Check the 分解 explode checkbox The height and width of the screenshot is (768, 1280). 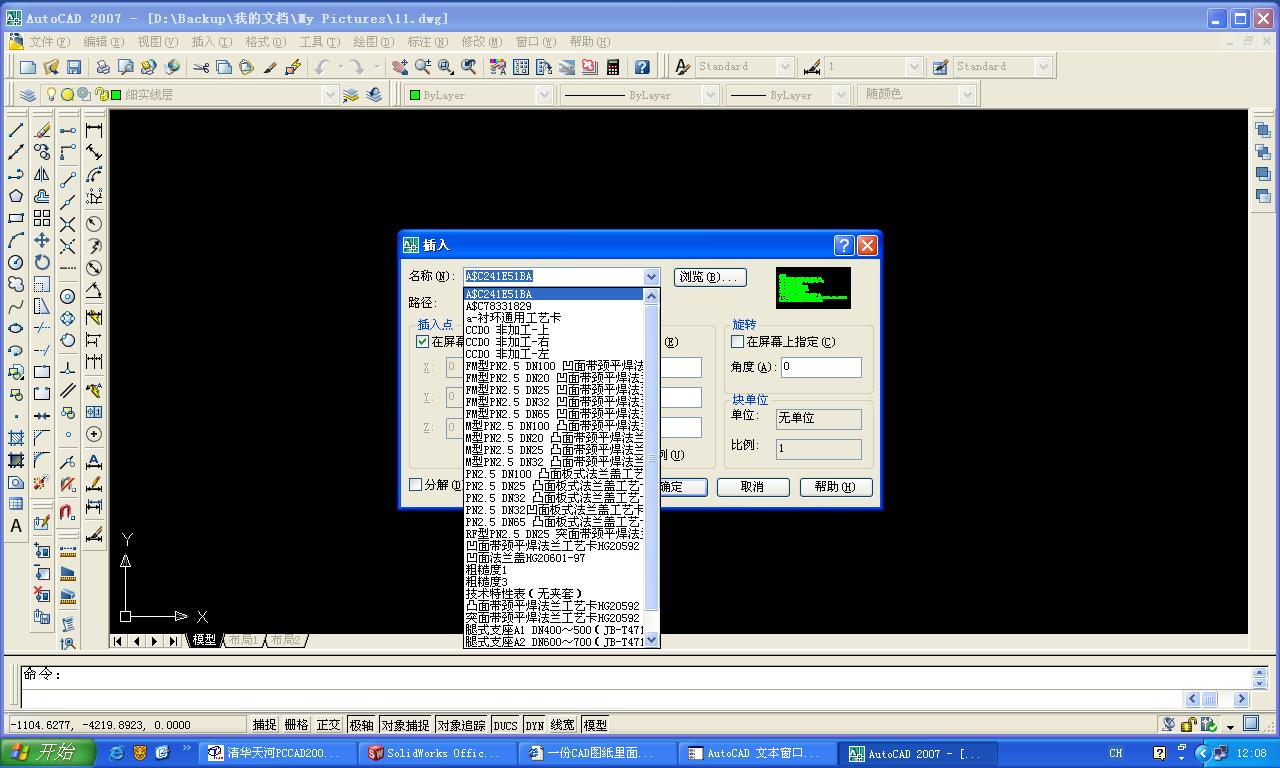(416, 485)
